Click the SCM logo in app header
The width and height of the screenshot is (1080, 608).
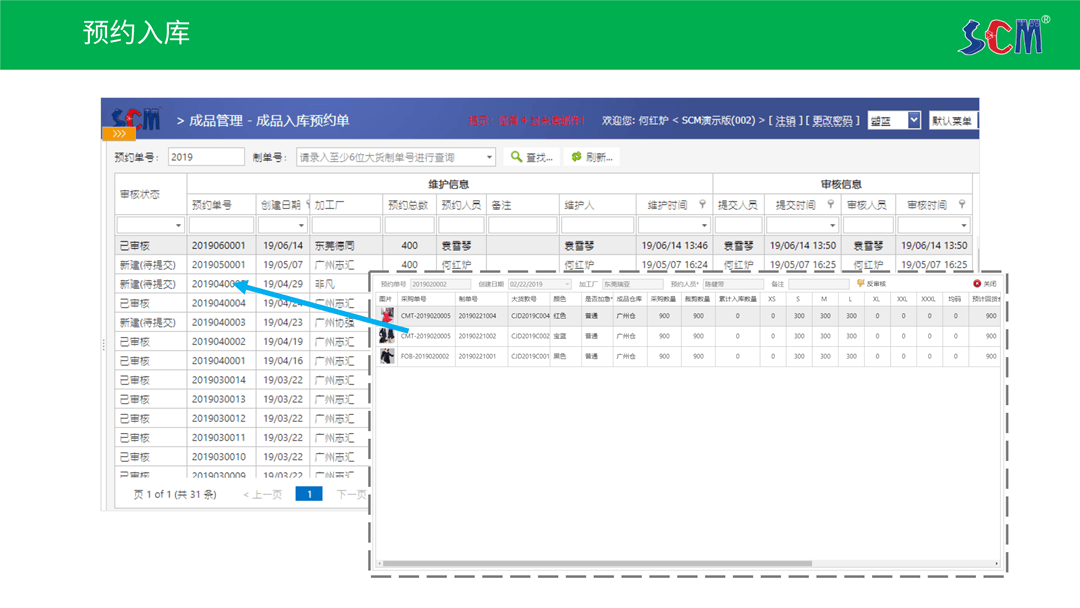click(136, 120)
